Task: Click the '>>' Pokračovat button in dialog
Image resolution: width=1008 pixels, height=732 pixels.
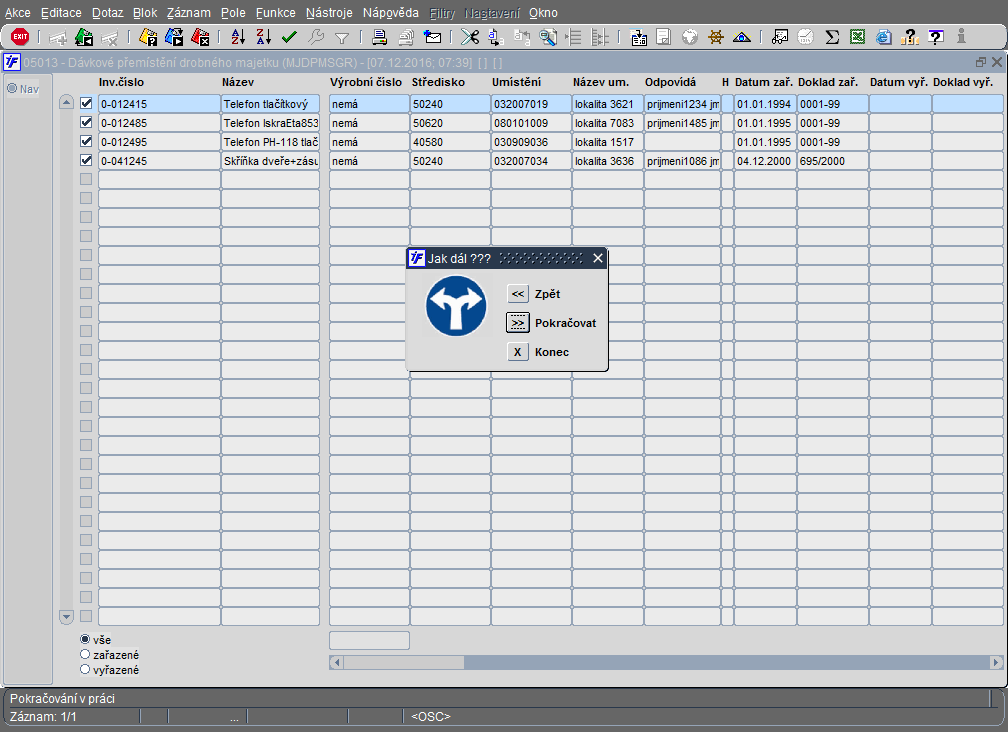Action: coord(518,323)
